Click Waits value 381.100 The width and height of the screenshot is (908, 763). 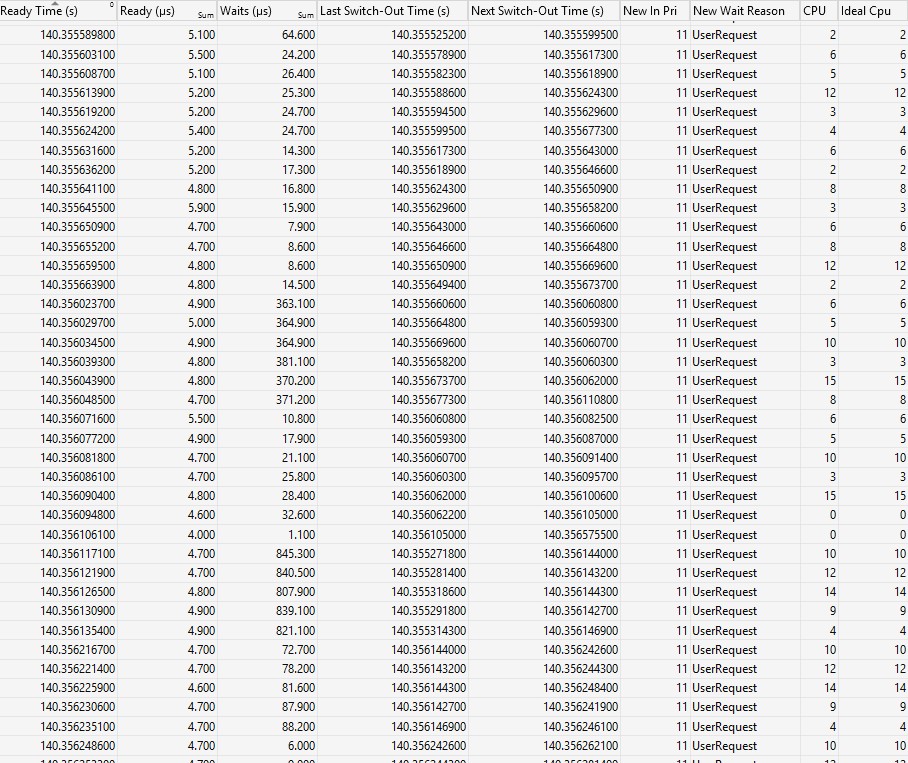pyautogui.click(x=295, y=362)
